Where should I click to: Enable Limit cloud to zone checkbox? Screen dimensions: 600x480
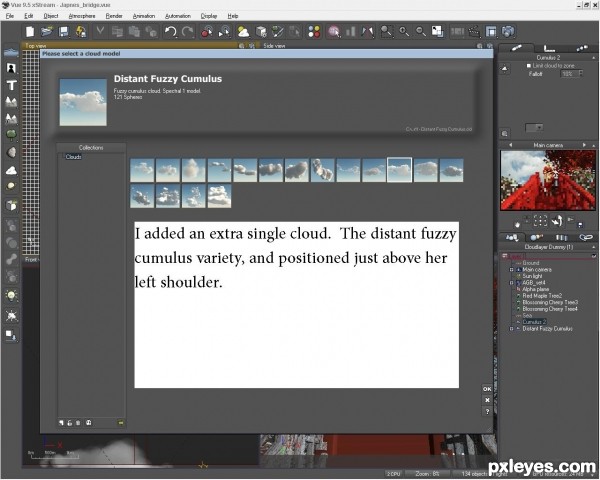tap(529, 66)
